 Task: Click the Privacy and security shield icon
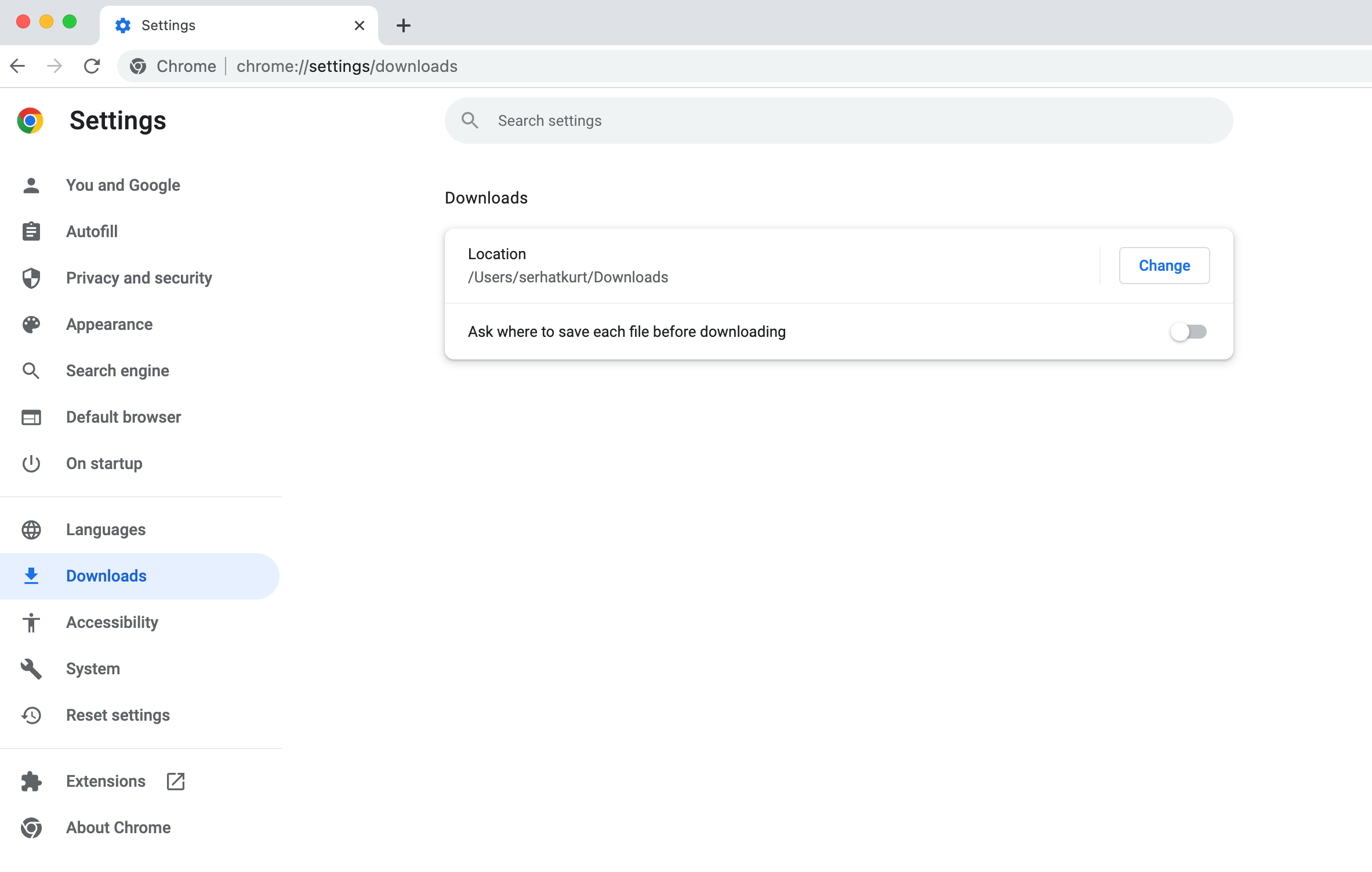[31, 277]
